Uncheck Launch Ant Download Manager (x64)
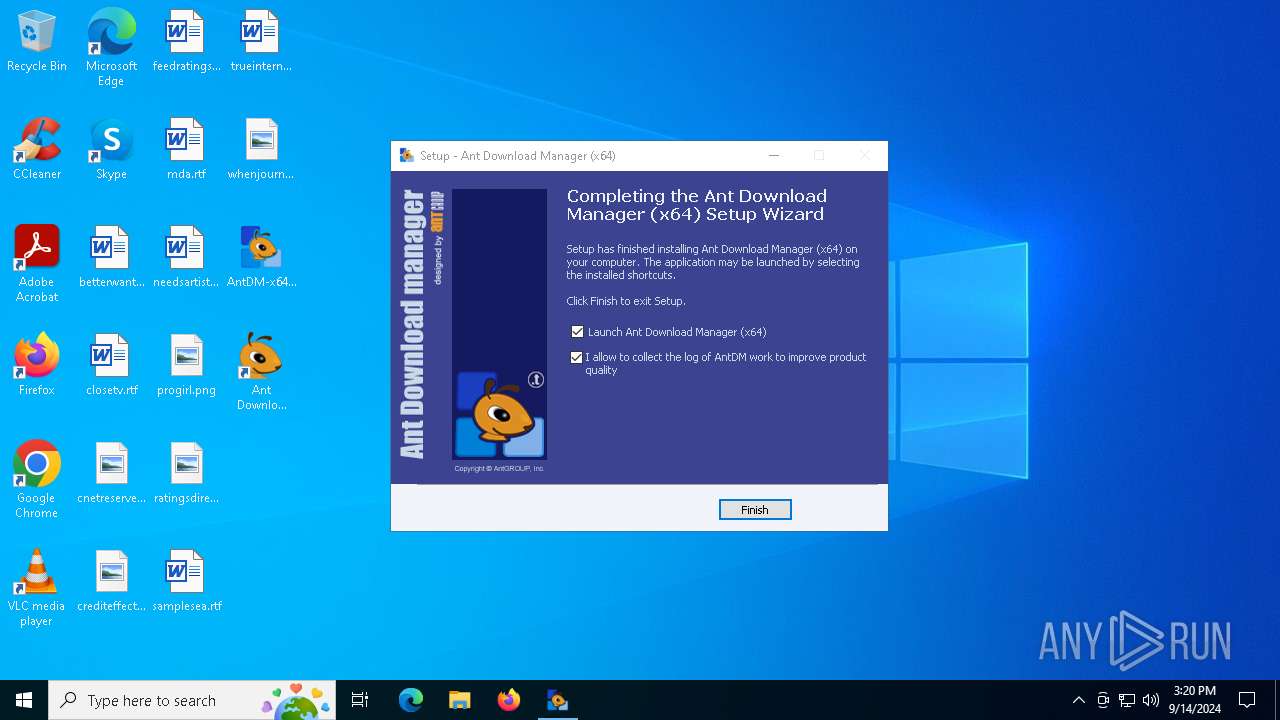Viewport: 1280px width, 720px height. (577, 332)
